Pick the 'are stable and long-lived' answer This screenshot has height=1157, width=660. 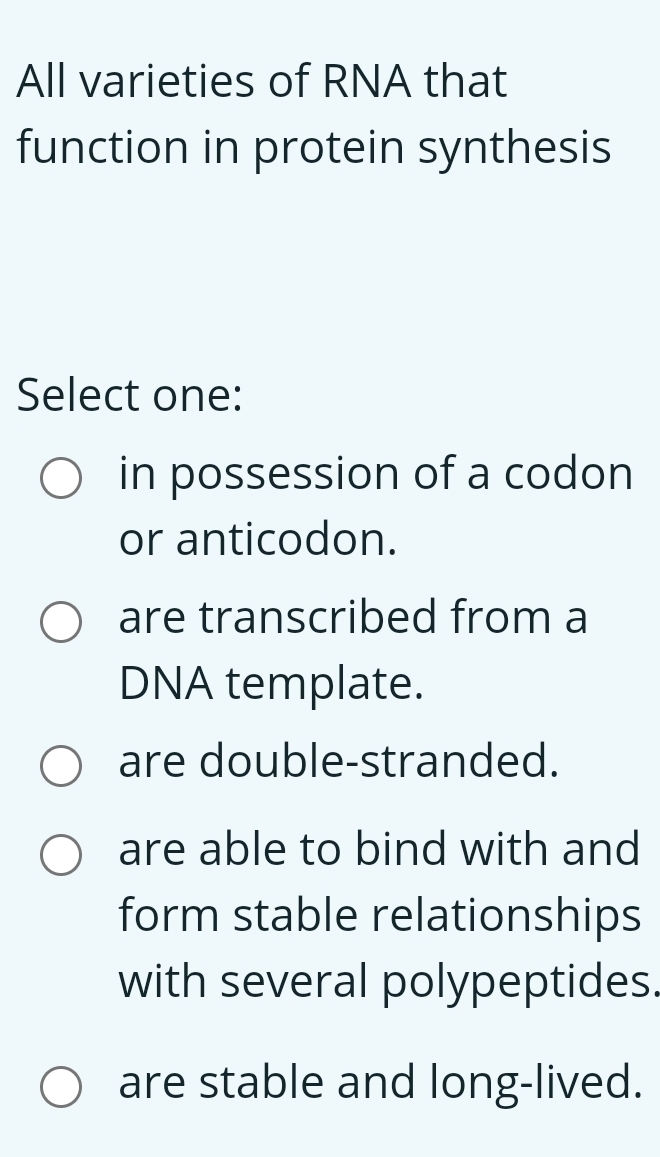pyautogui.click(x=61, y=1087)
